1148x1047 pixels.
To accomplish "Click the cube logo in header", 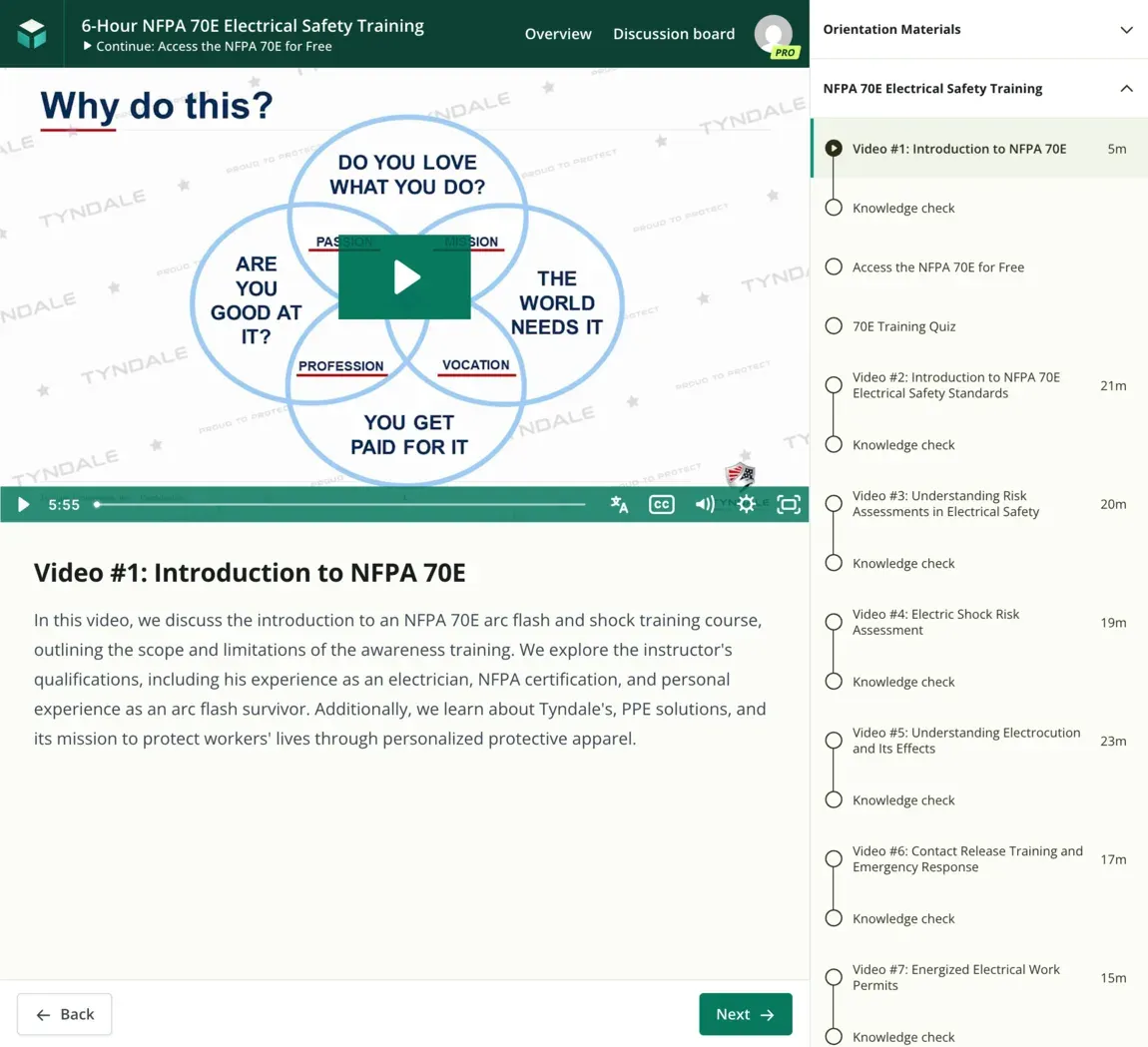I will click(x=32, y=34).
